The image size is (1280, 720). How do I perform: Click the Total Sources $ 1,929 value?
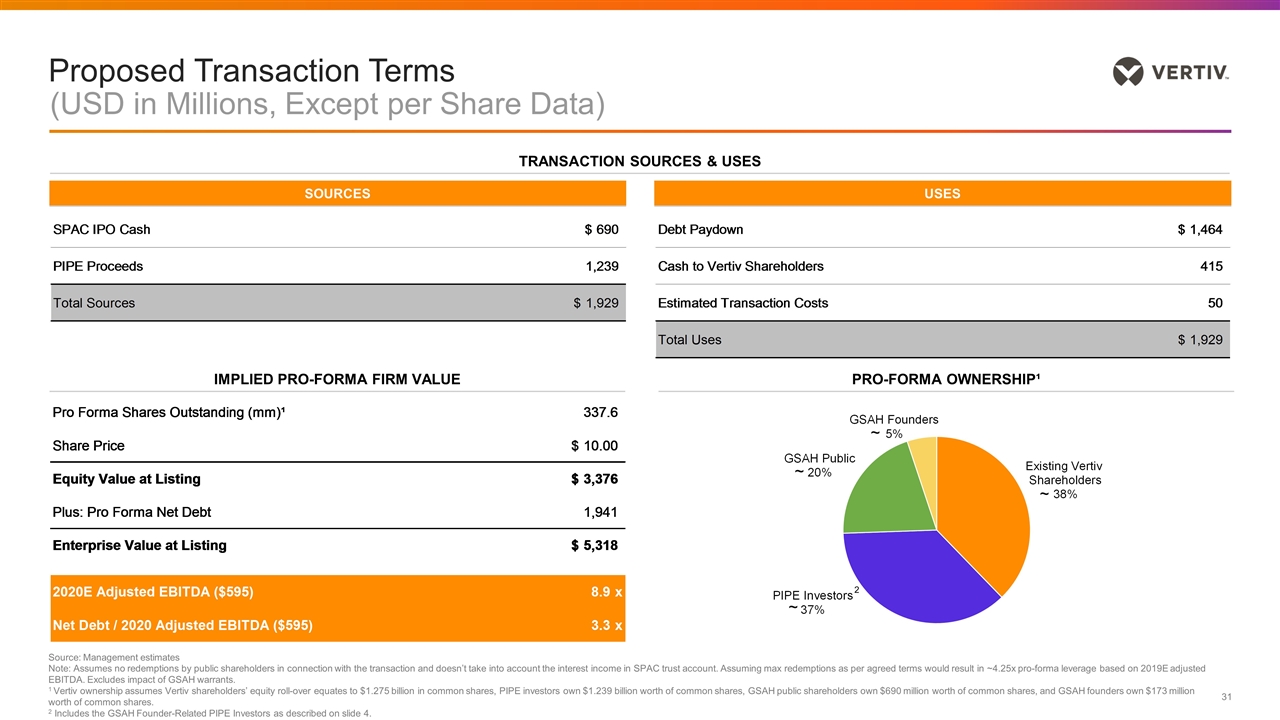tap(596, 303)
